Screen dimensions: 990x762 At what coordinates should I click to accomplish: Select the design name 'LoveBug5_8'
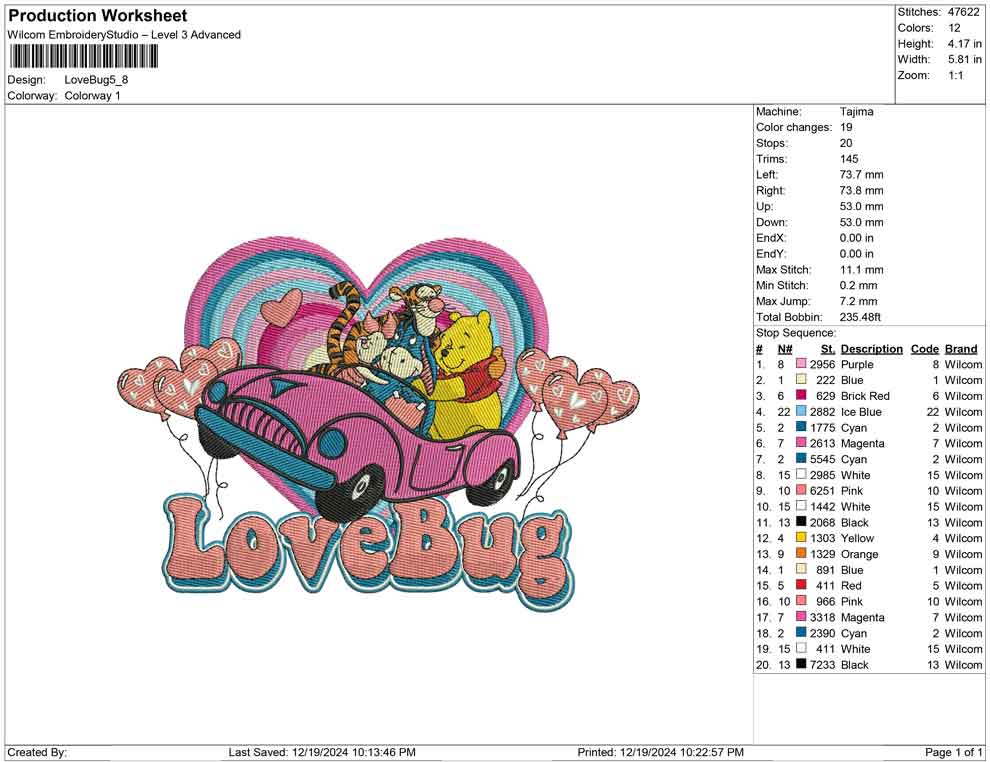(96, 80)
